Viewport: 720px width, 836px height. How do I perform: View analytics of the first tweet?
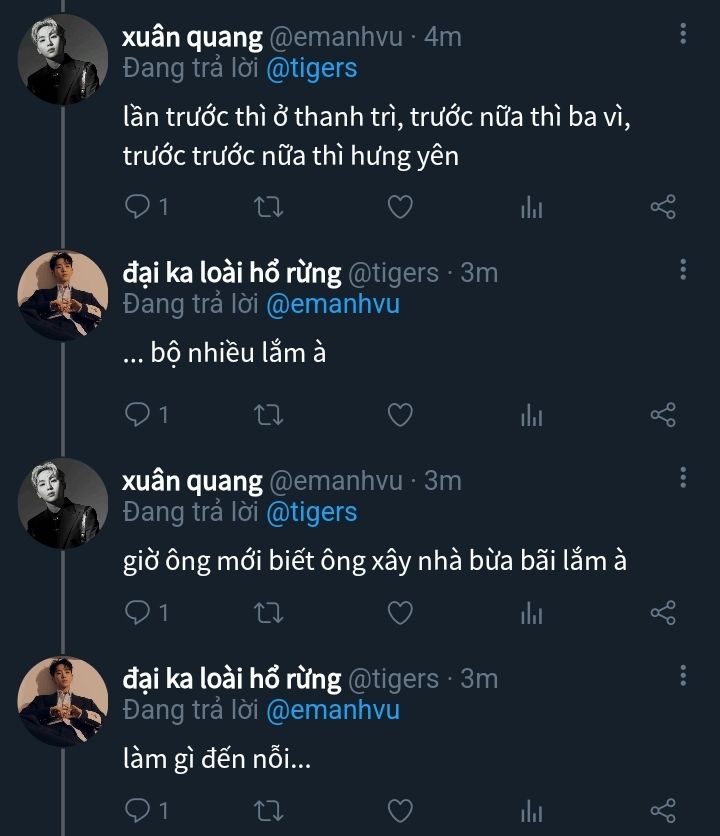(x=532, y=208)
